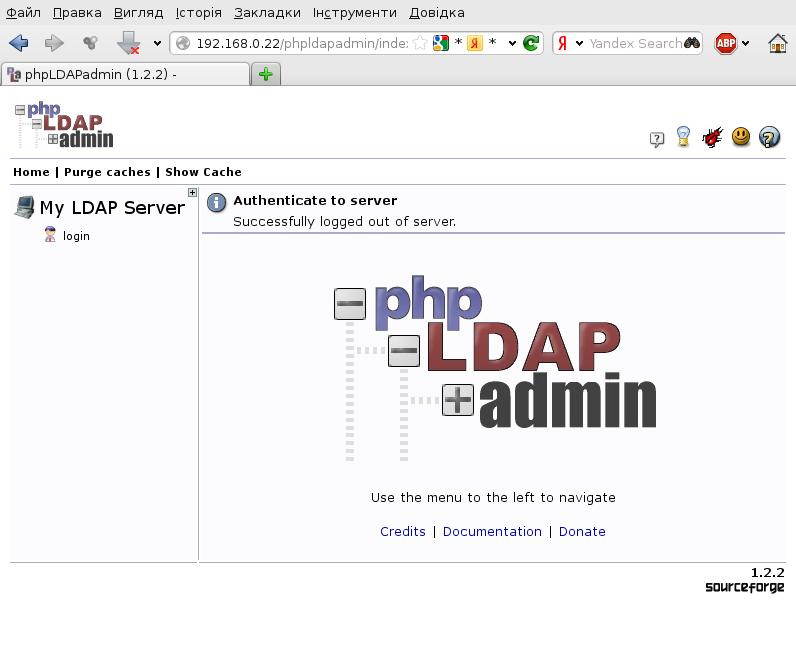Click the blue help question mark icon
796x668 pixels.
tap(769, 137)
